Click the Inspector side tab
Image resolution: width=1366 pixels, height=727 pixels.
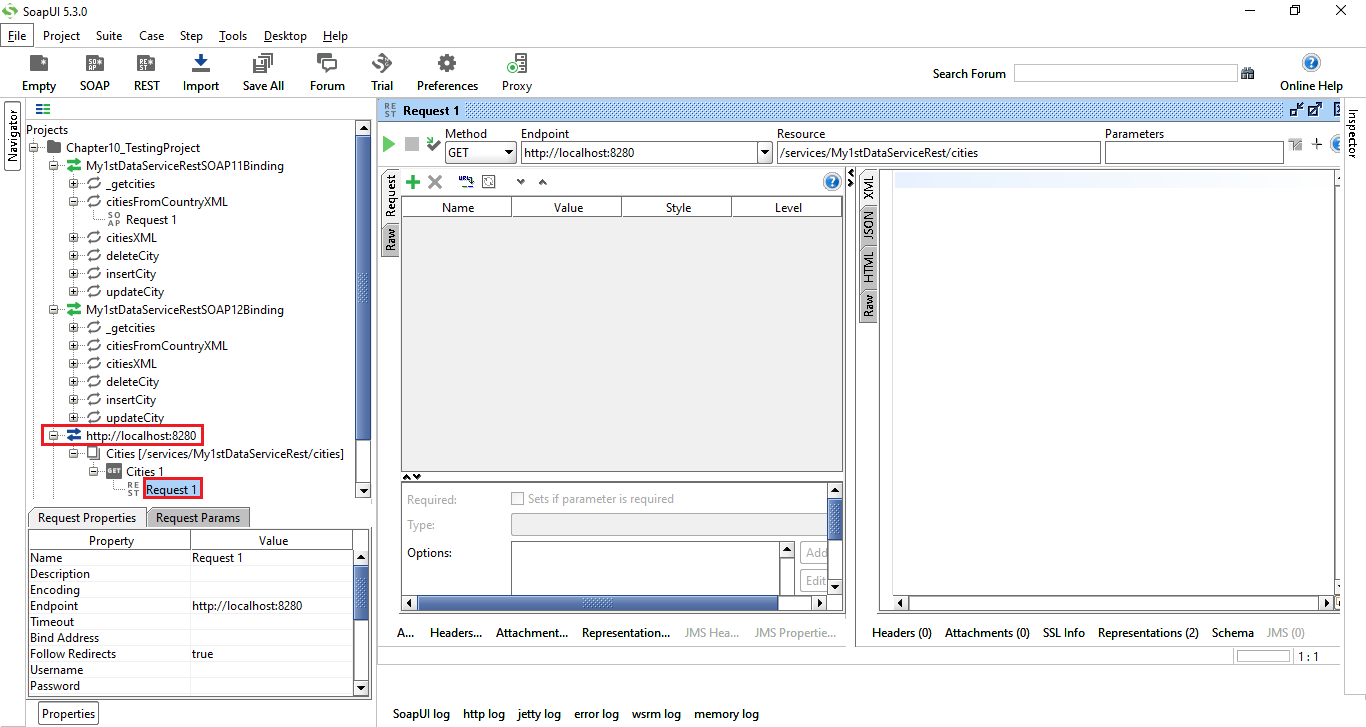(1352, 133)
